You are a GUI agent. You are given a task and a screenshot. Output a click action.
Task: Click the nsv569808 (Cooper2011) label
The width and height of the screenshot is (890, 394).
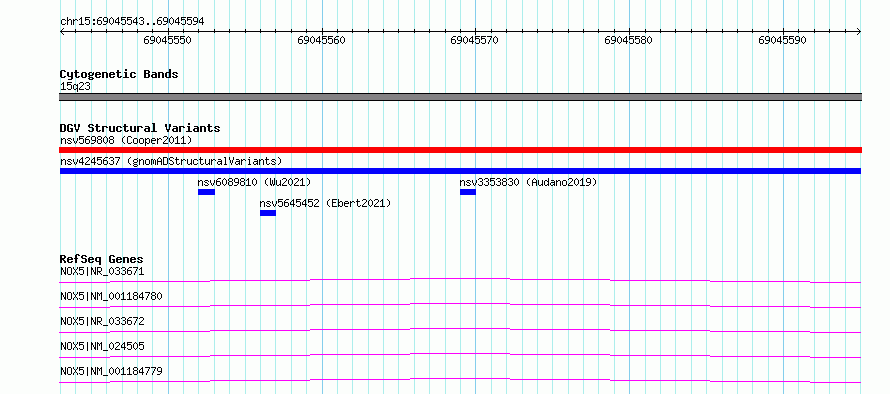(127, 140)
